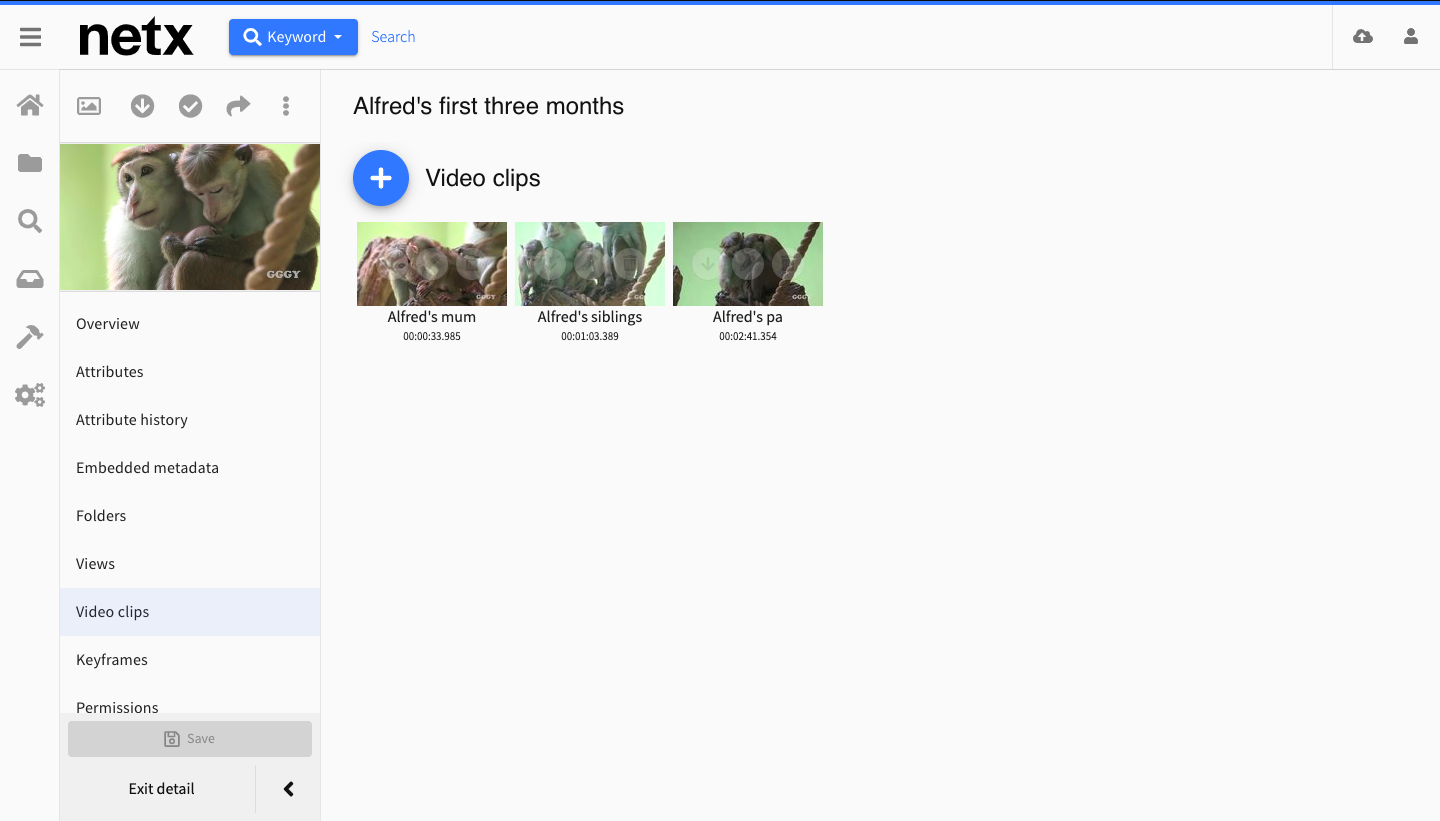Delete the Alfred's siblings clip
Viewport: 1440px width, 821px height.
[x=629, y=264]
